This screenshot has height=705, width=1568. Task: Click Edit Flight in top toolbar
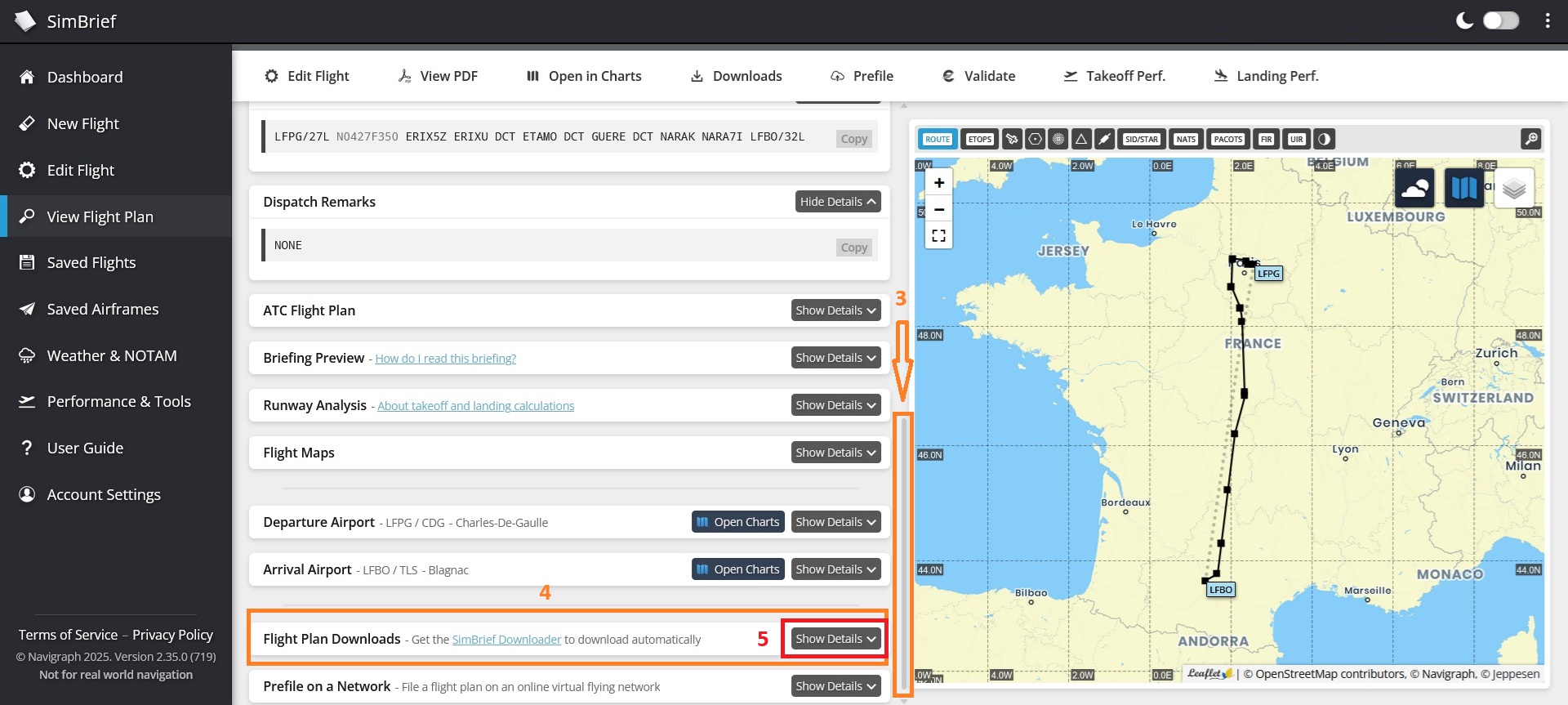(x=306, y=76)
